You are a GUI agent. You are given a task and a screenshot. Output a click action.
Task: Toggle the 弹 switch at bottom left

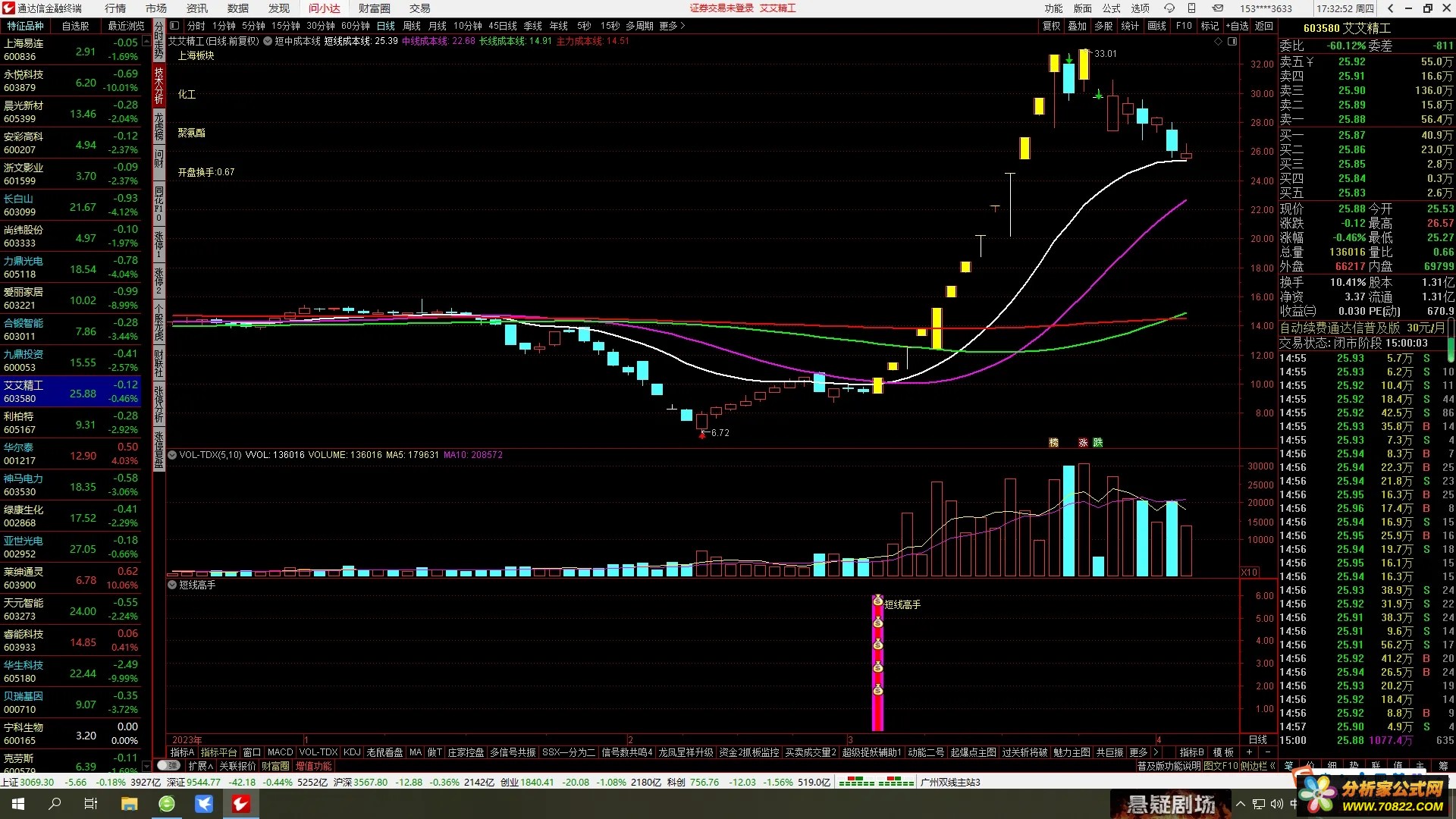(x=168, y=766)
